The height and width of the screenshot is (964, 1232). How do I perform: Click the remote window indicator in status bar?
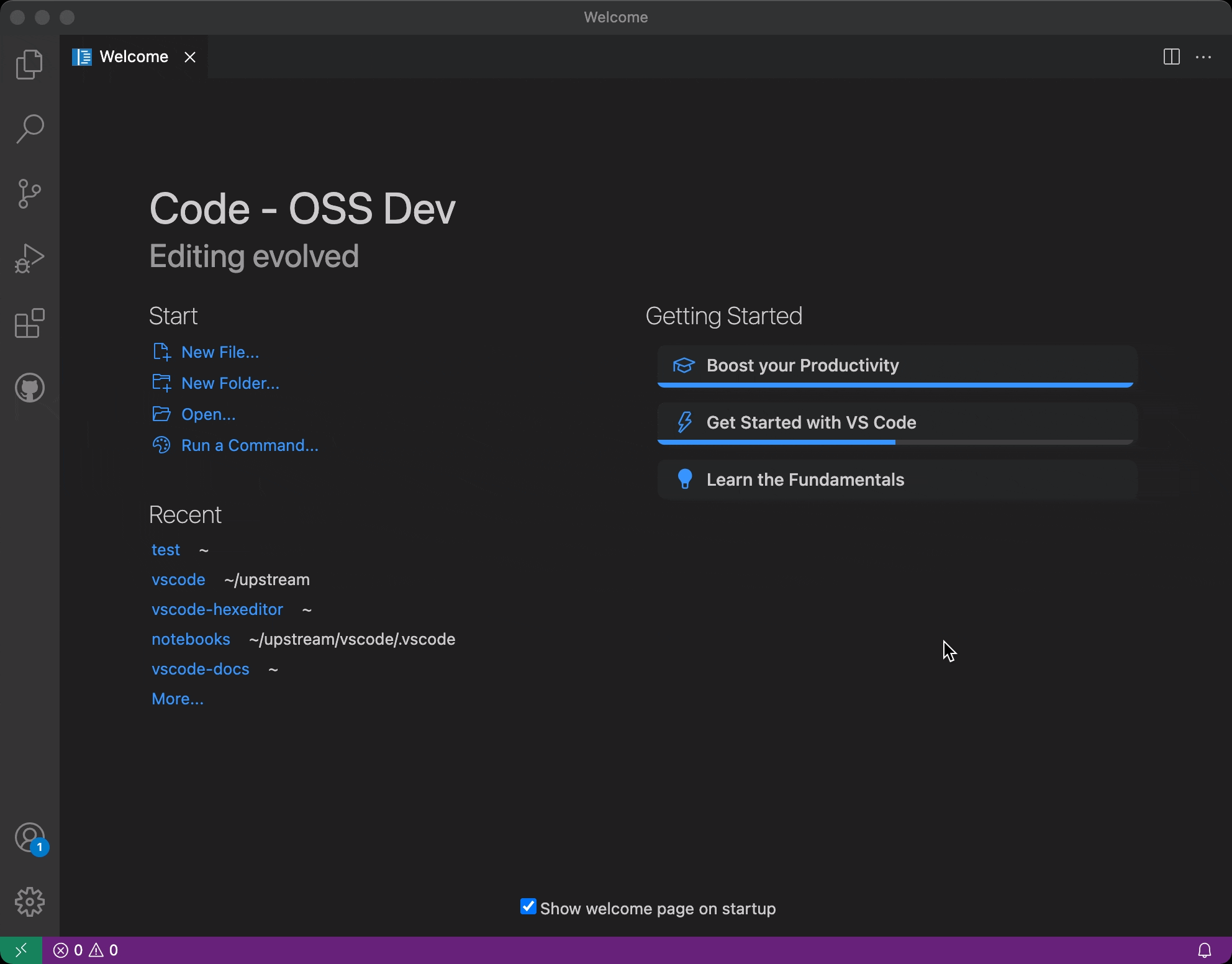[21, 950]
